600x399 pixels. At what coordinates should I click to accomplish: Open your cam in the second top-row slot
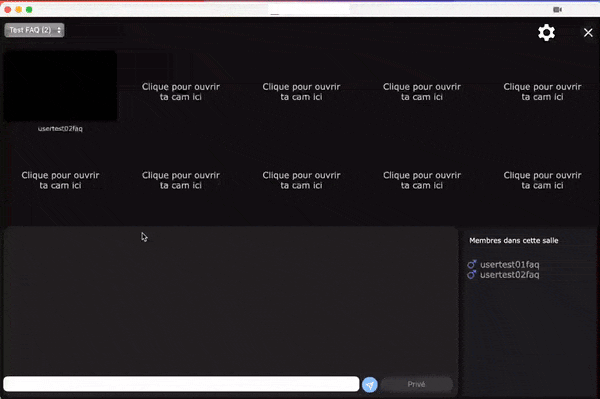click(x=181, y=92)
